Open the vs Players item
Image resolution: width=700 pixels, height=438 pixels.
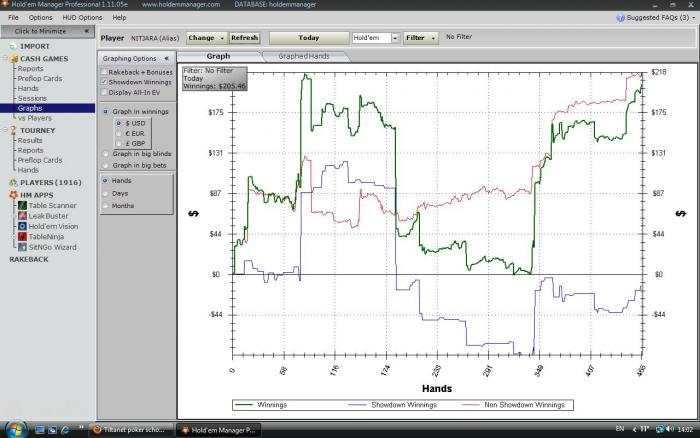(x=35, y=118)
